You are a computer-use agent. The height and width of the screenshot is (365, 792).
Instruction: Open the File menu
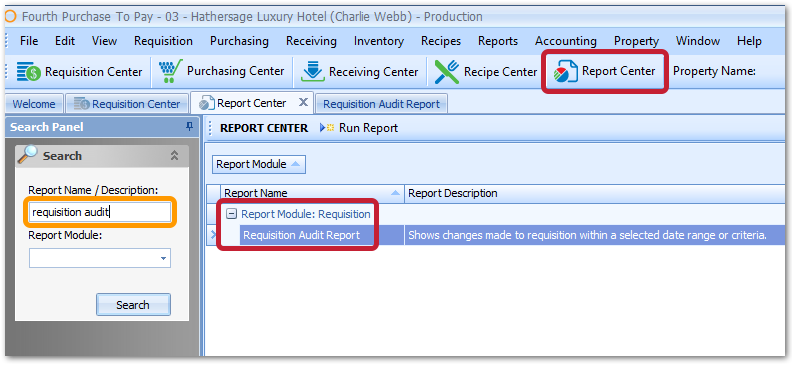pyautogui.click(x=29, y=41)
